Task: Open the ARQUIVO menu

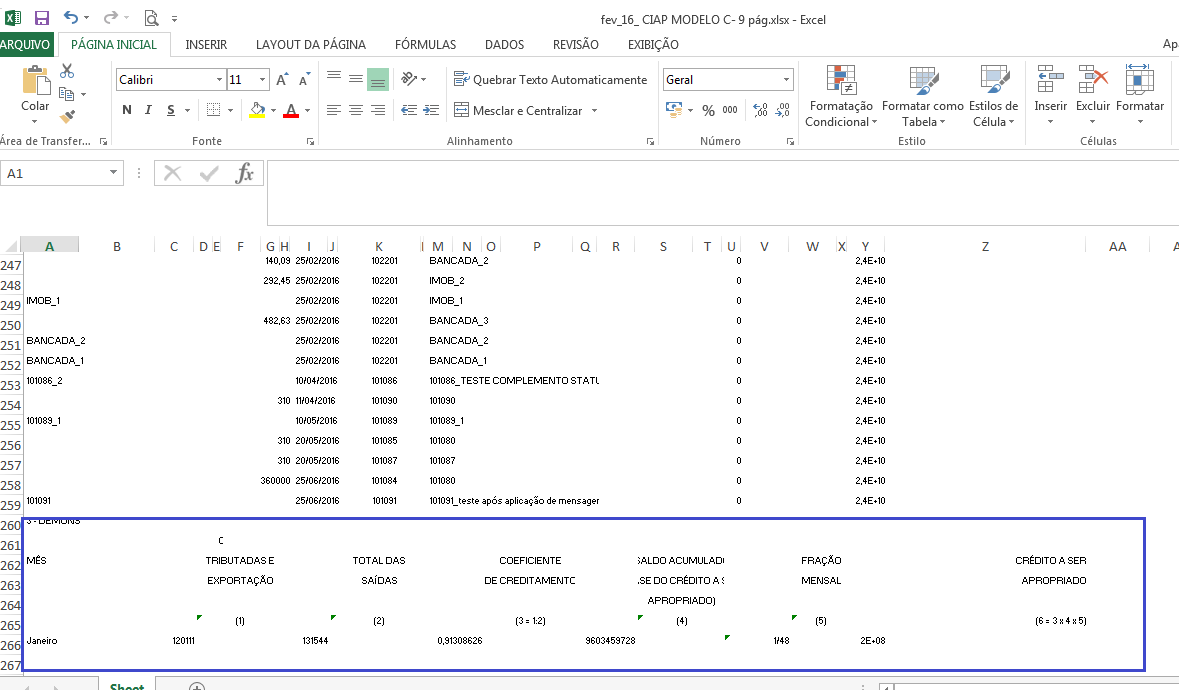Action: (x=26, y=44)
